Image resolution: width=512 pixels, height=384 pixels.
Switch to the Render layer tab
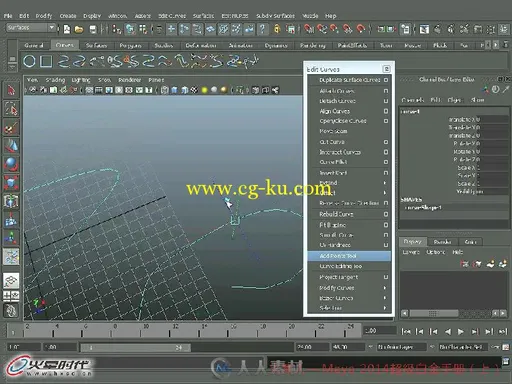click(442, 242)
